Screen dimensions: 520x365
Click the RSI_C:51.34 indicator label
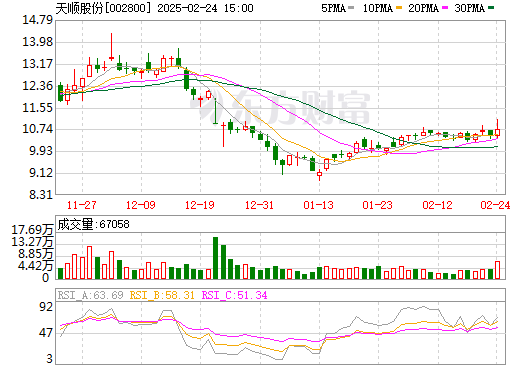coord(234,295)
